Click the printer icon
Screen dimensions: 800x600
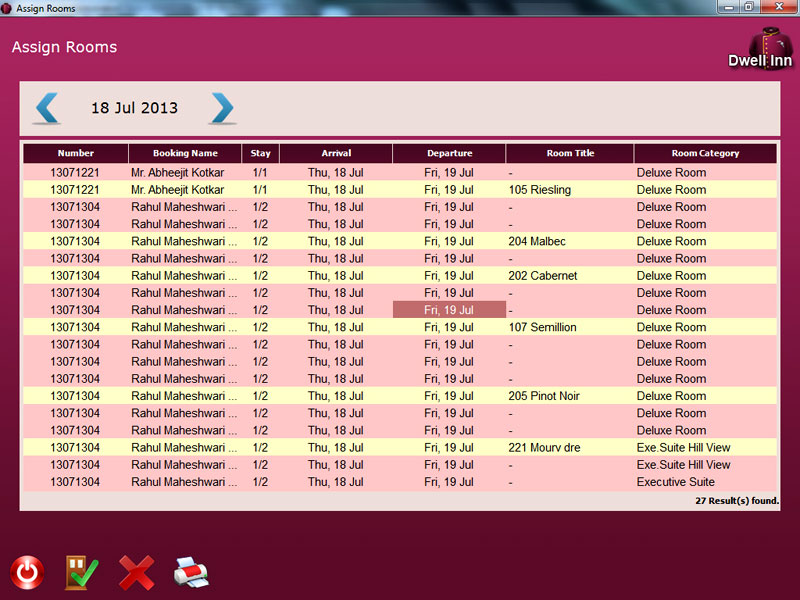coord(191,572)
